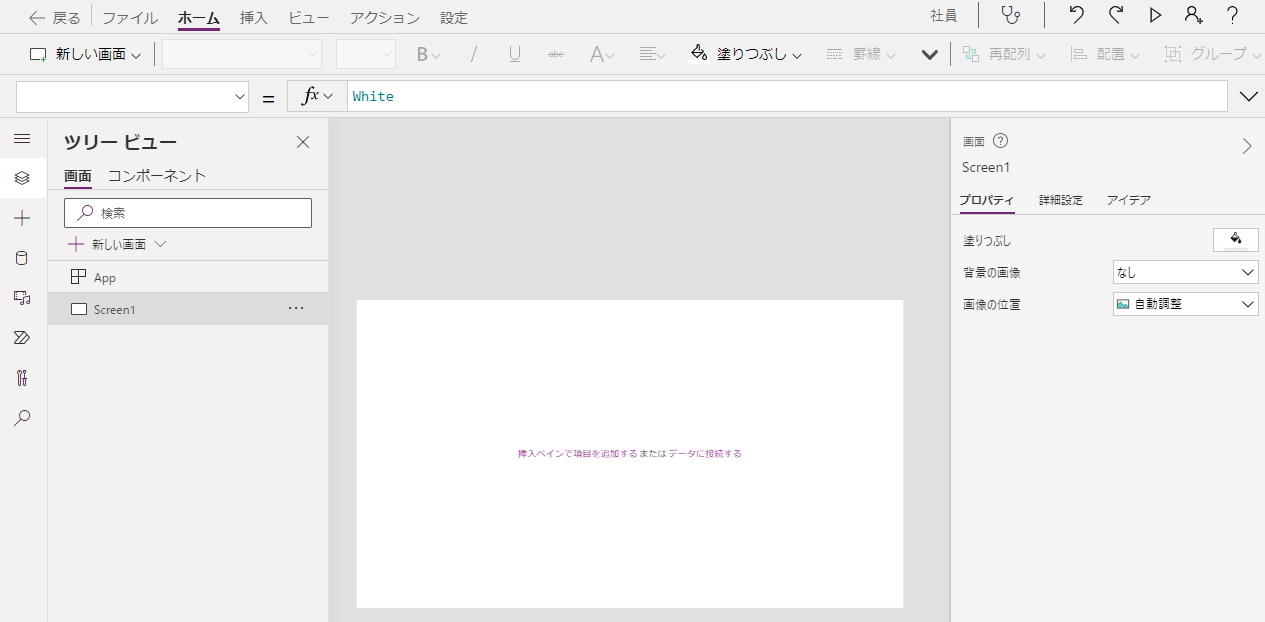Run the App checker stethoscope icon
The height and width of the screenshot is (622, 1265).
1010,16
